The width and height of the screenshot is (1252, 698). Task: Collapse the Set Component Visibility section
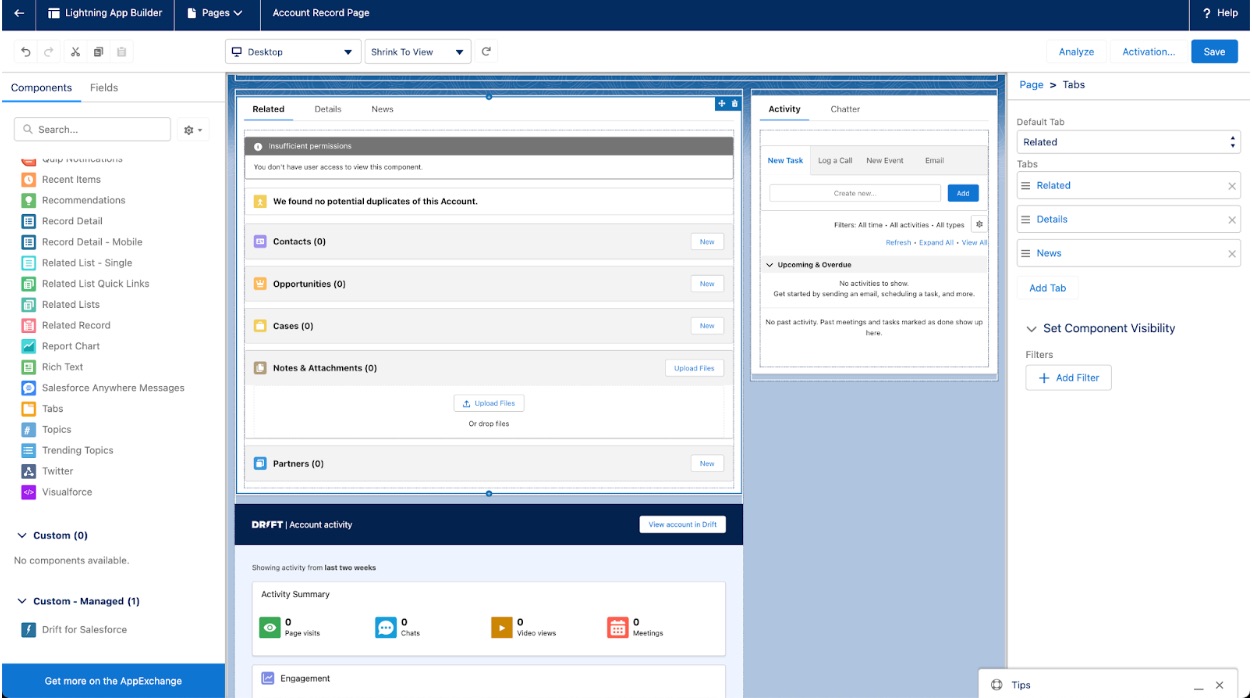point(1031,329)
